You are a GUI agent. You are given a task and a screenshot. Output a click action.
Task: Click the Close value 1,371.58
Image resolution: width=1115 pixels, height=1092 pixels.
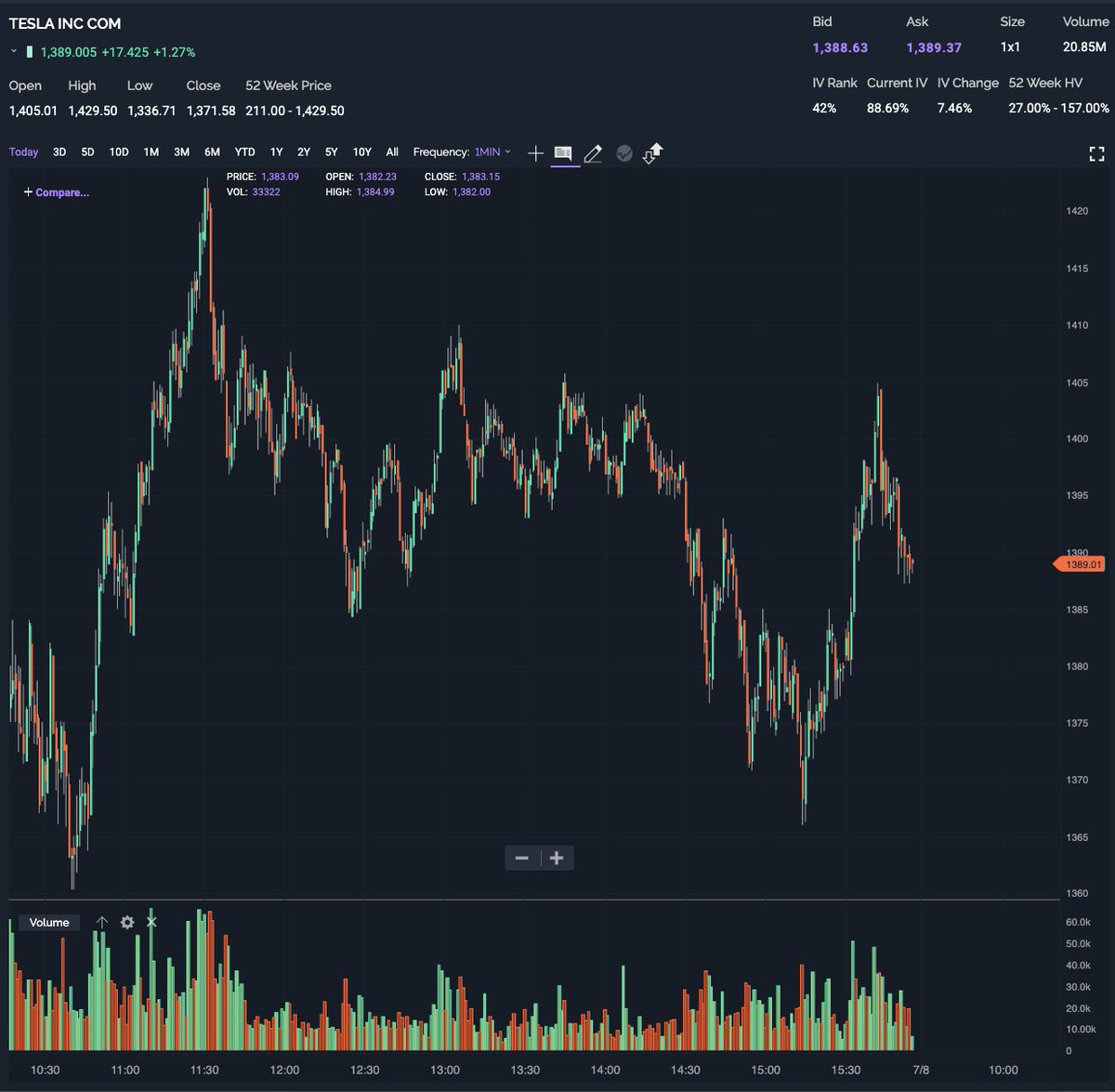coord(211,111)
